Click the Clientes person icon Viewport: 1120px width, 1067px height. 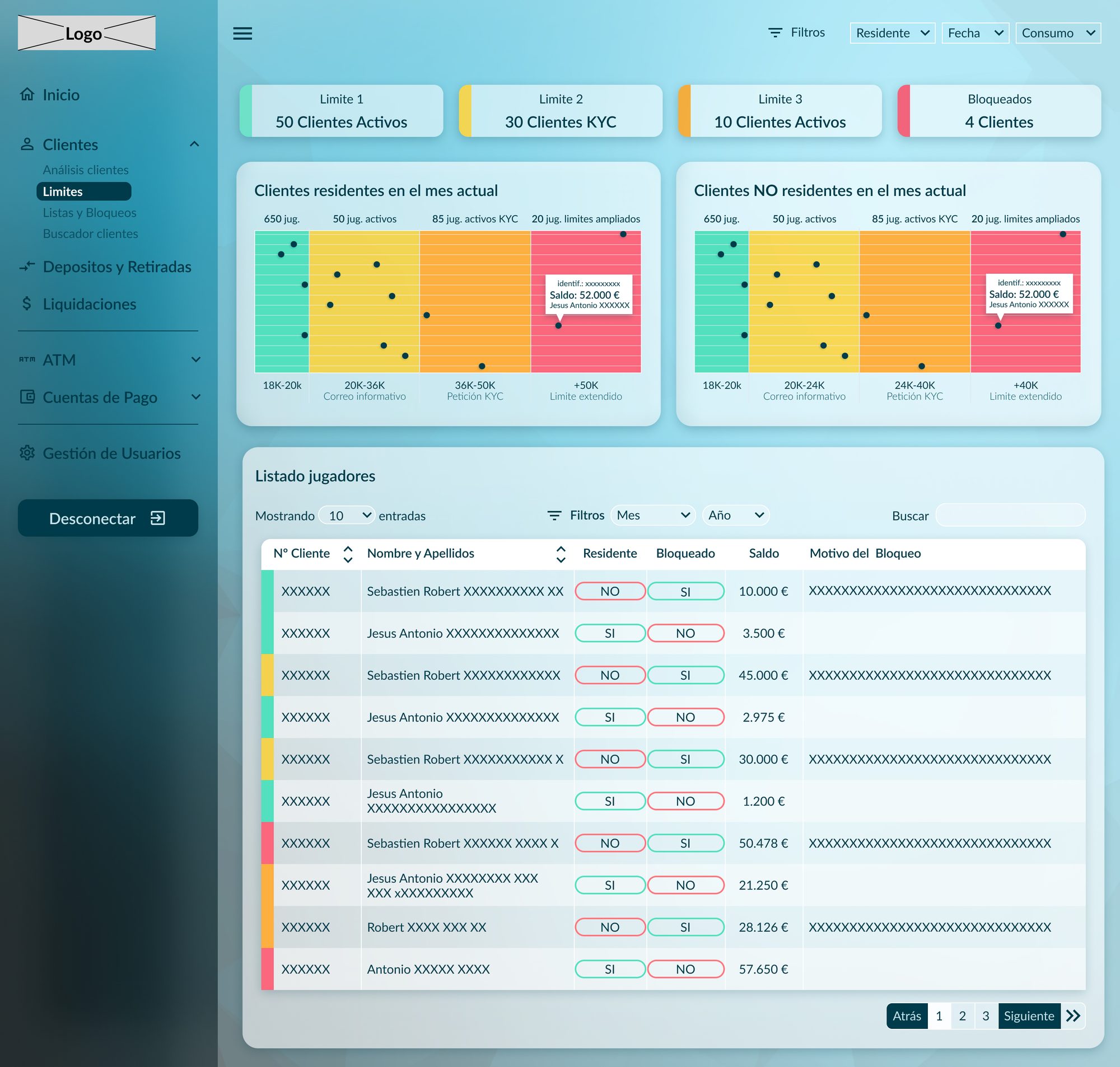click(27, 144)
